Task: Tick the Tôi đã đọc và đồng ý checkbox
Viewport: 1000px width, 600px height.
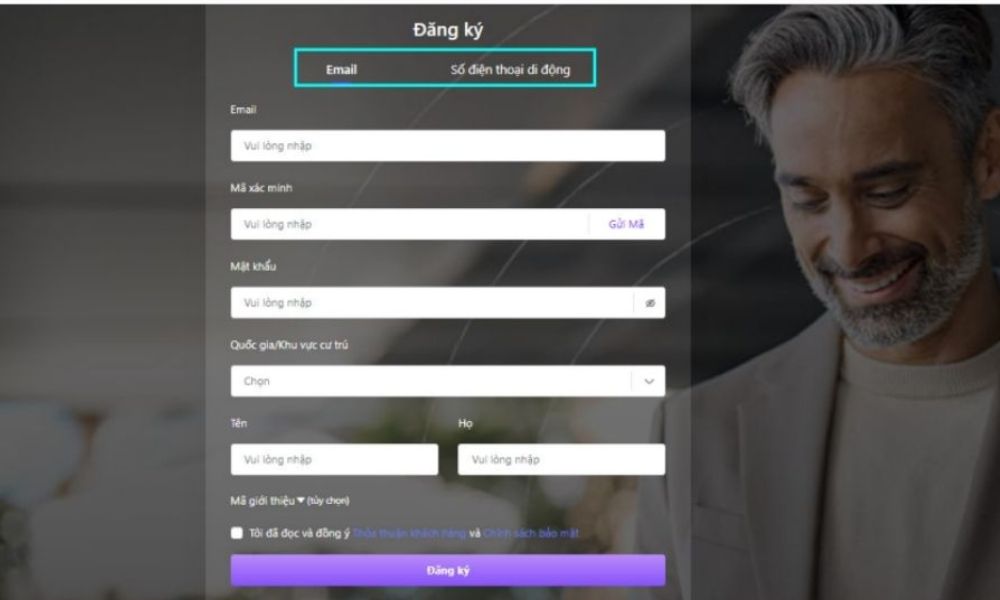Action: (x=237, y=533)
